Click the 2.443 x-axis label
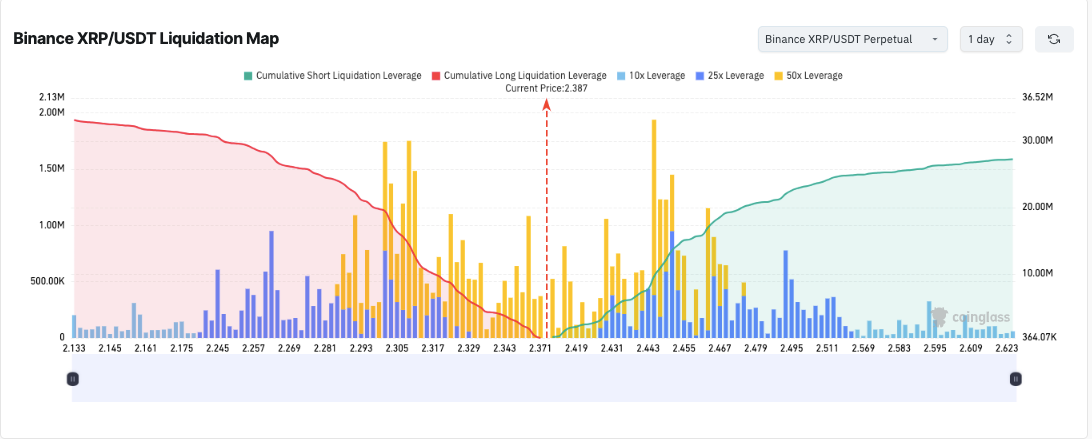The height and width of the screenshot is (439, 1092). (648, 348)
